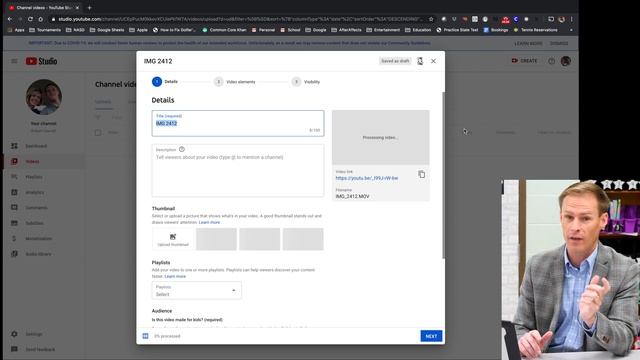The image size is (640, 360).
Task: Select the first auto-generated thumbnail placeholder
Action: 216,239
